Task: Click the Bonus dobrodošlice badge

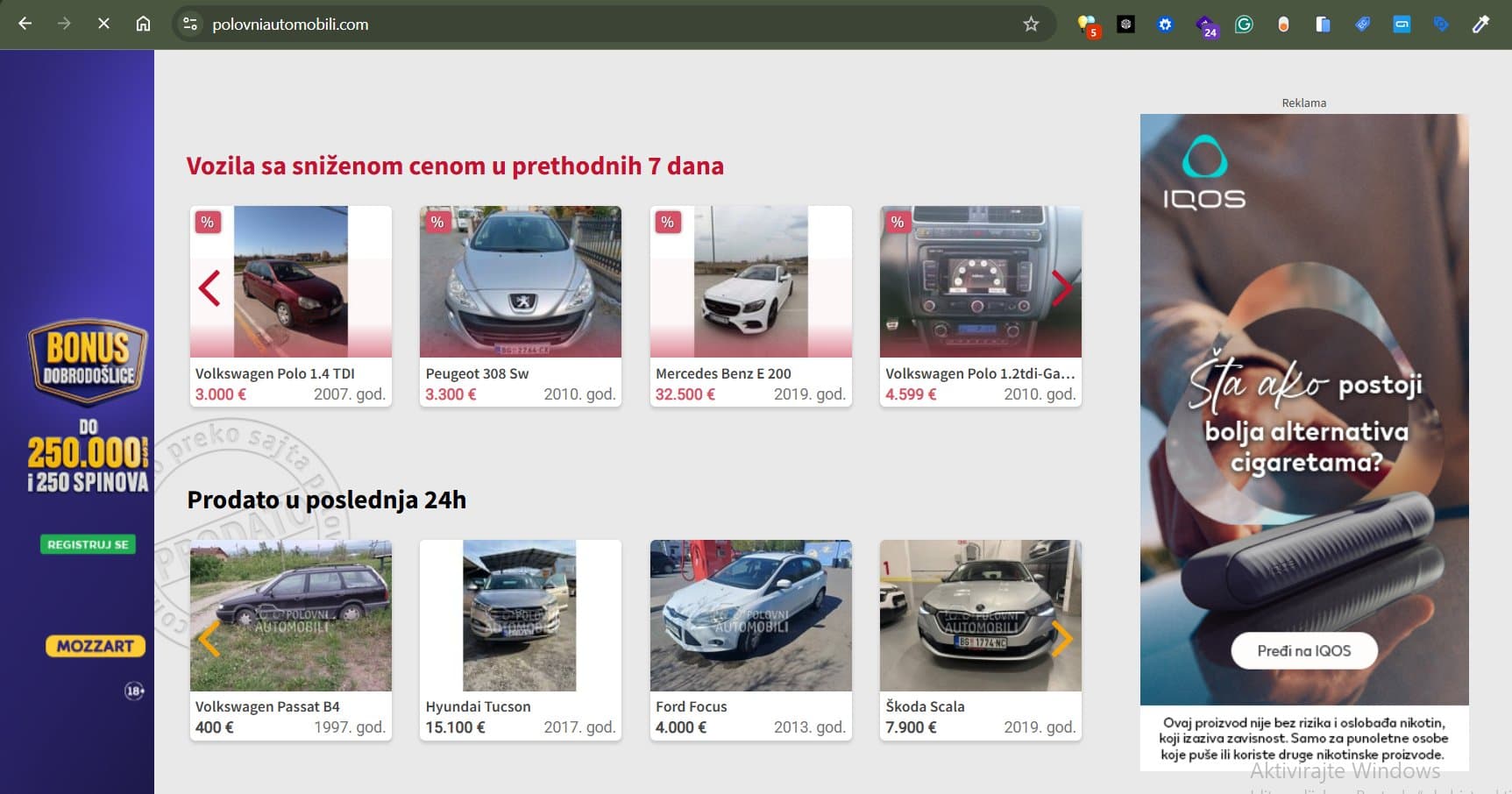Action: click(x=88, y=361)
